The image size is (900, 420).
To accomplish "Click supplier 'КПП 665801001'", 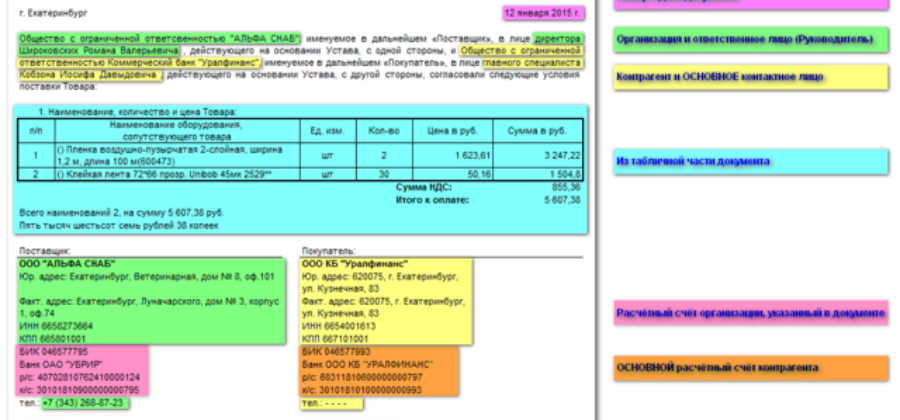I will (x=52, y=339).
